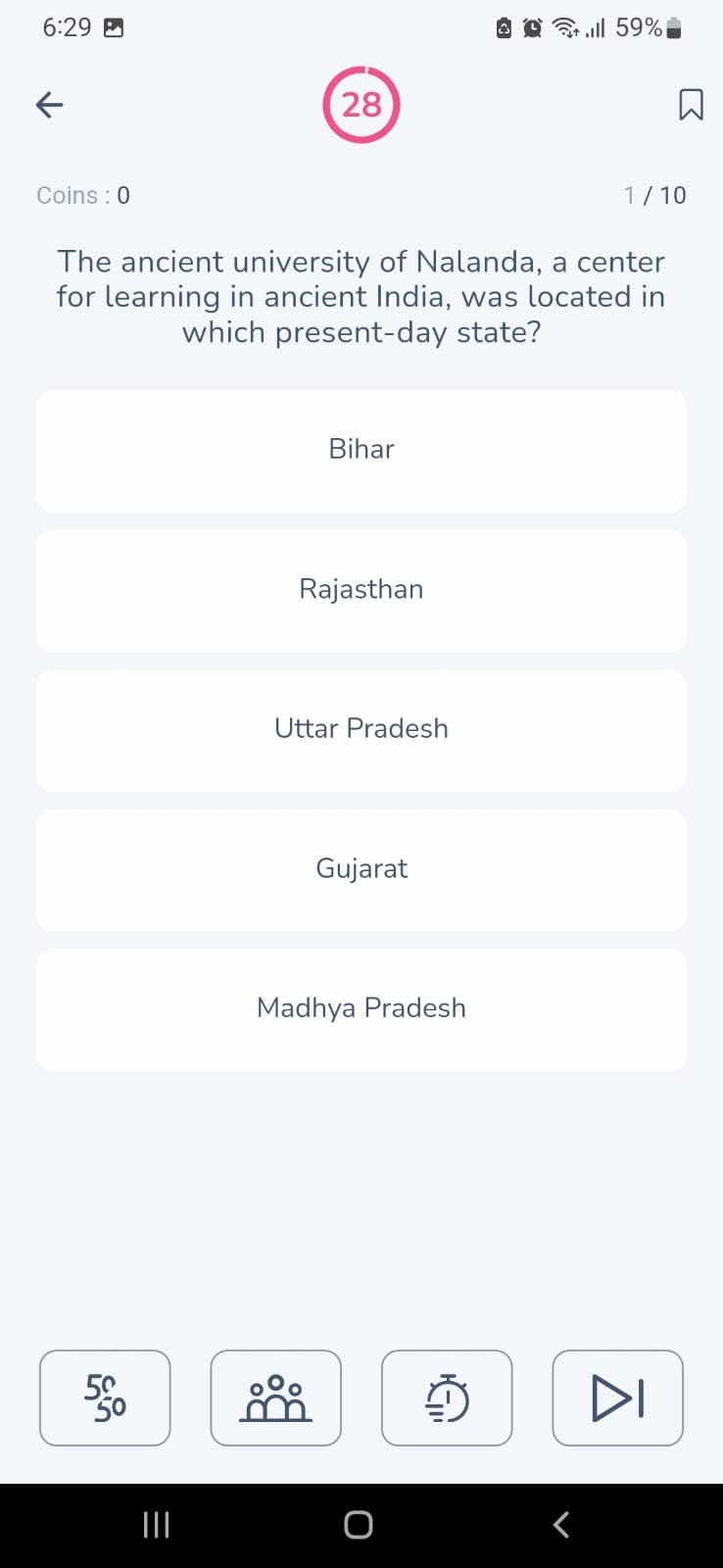Tap the battery indicator in status bar
723x1568 pixels.
click(673, 28)
